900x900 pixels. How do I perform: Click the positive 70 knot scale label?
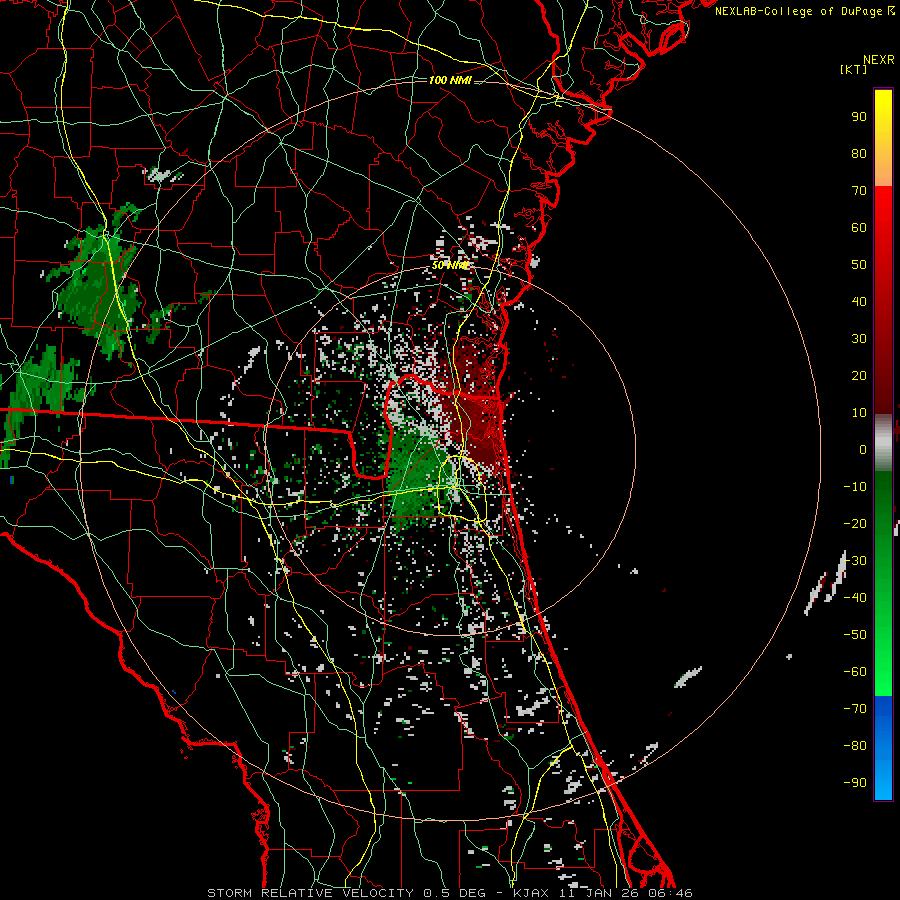click(x=859, y=191)
